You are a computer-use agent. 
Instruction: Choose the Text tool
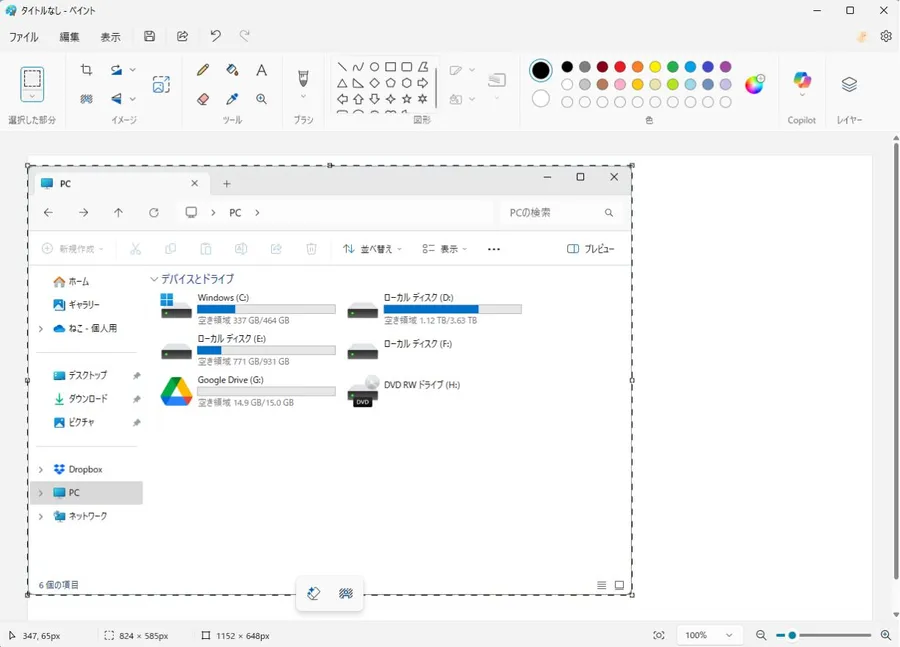[261, 70]
